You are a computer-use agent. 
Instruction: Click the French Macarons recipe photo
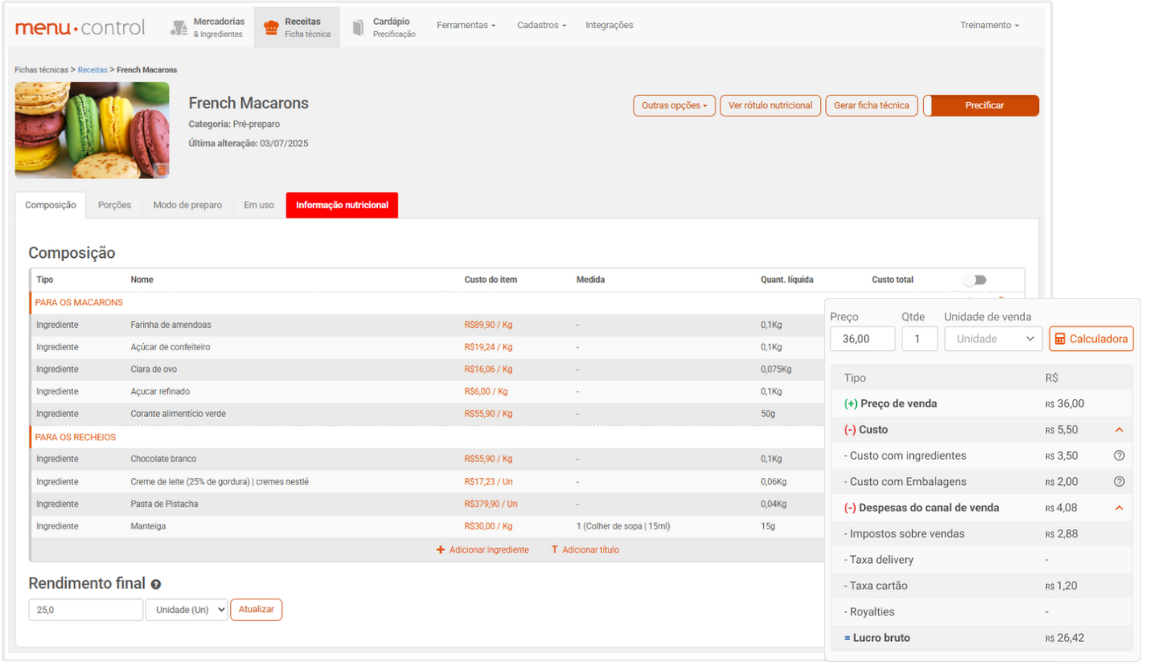tap(92, 130)
